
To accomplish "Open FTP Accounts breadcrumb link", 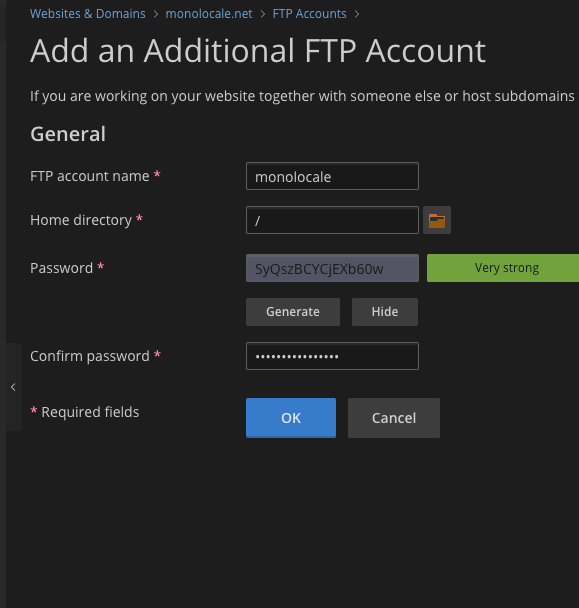I will pos(309,14).
